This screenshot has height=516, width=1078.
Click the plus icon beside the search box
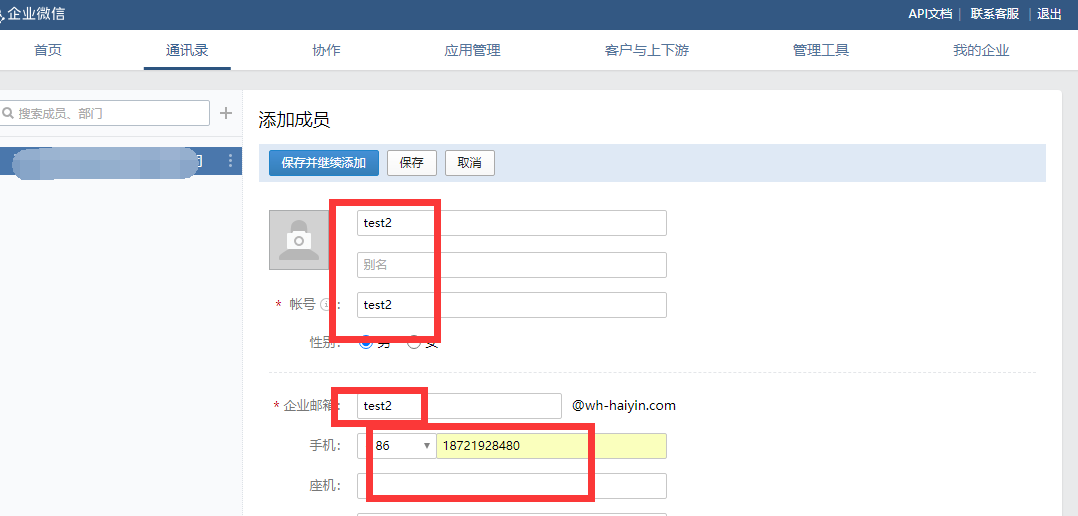pyautogui.click(x=226, y=113)
